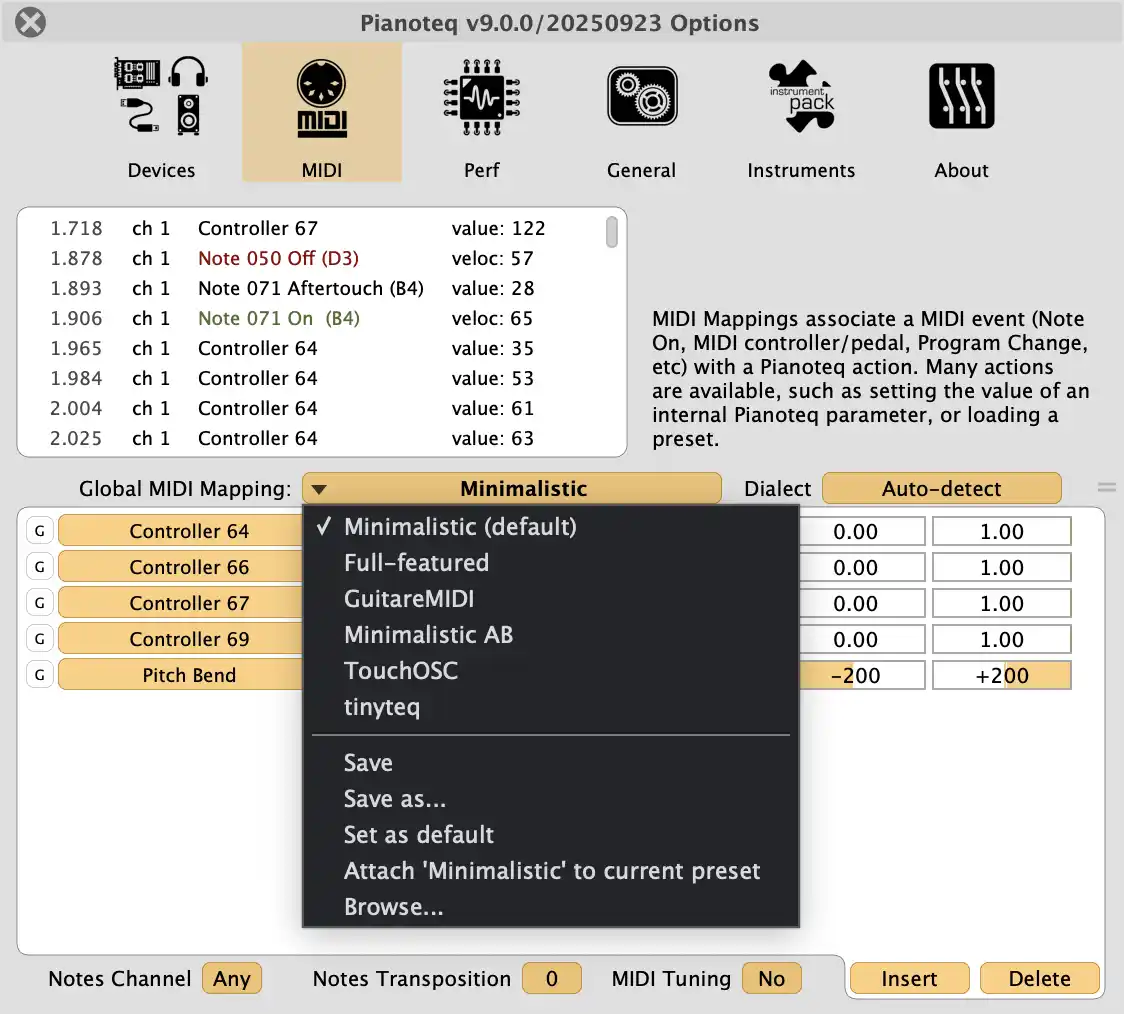This screenshot has height=1014, width=1124.
Task: Toggle the G flag for Controller 64
Action: coord(39,531)
